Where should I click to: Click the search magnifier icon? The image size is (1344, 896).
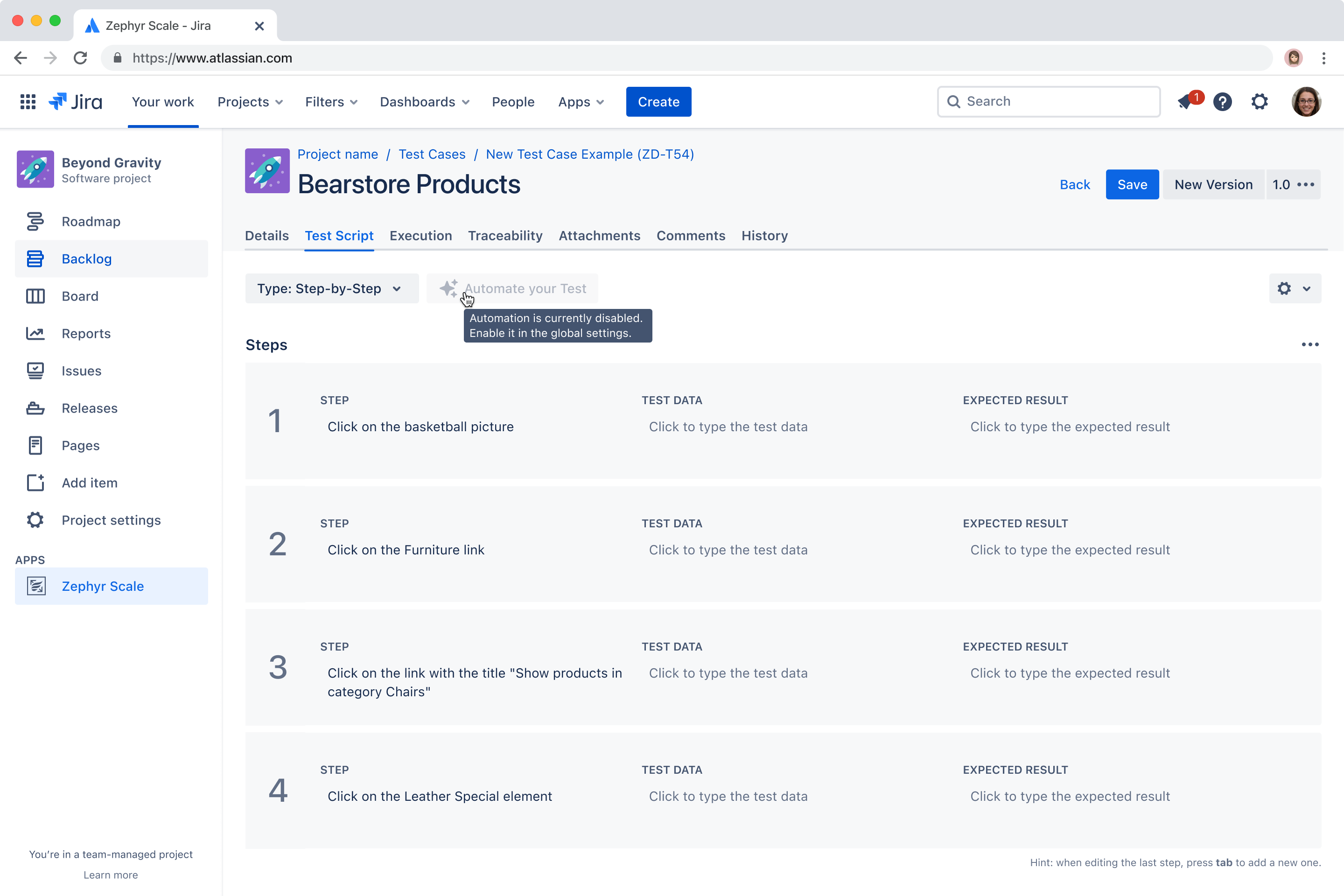pos(954,102)
